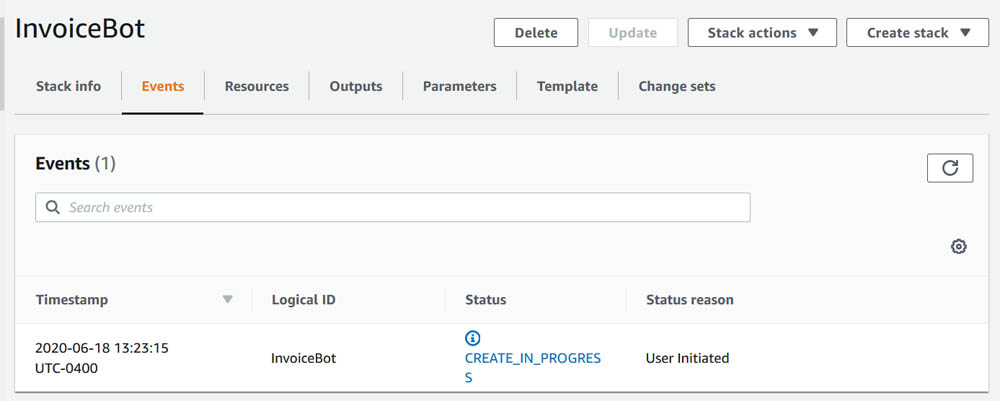Refresh the events list
Viewport: 1000px width, 401px height.
(x=950, y=168)
